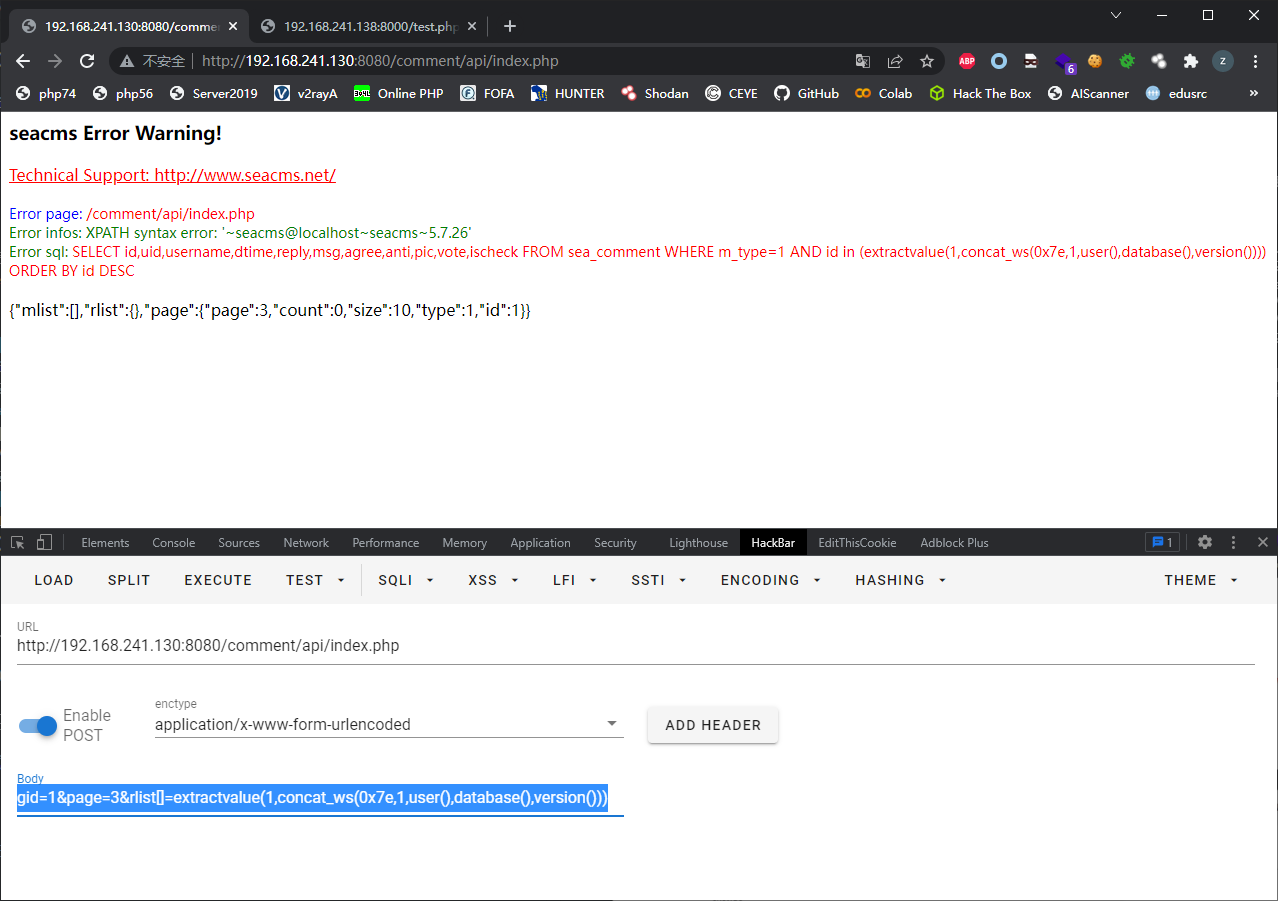Close the 192.168.241.138:8000/test.php tab
This screenshot has width=1278, height=901.
tap(472, 26)
